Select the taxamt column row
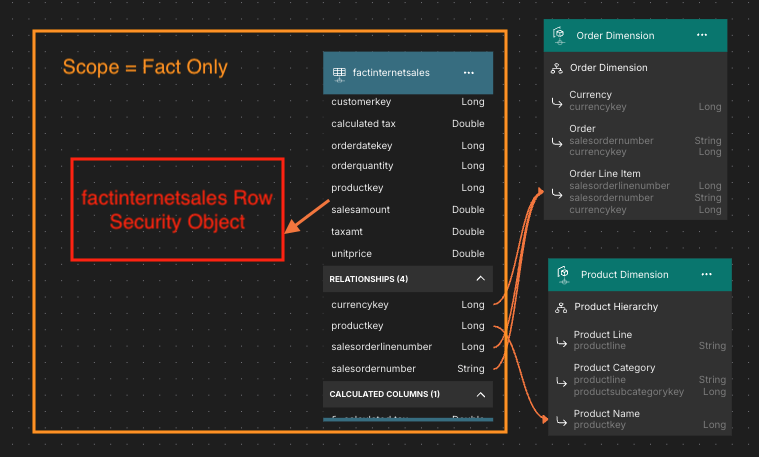The height and width of the screenshot is (457, 759). pos(408,231)
